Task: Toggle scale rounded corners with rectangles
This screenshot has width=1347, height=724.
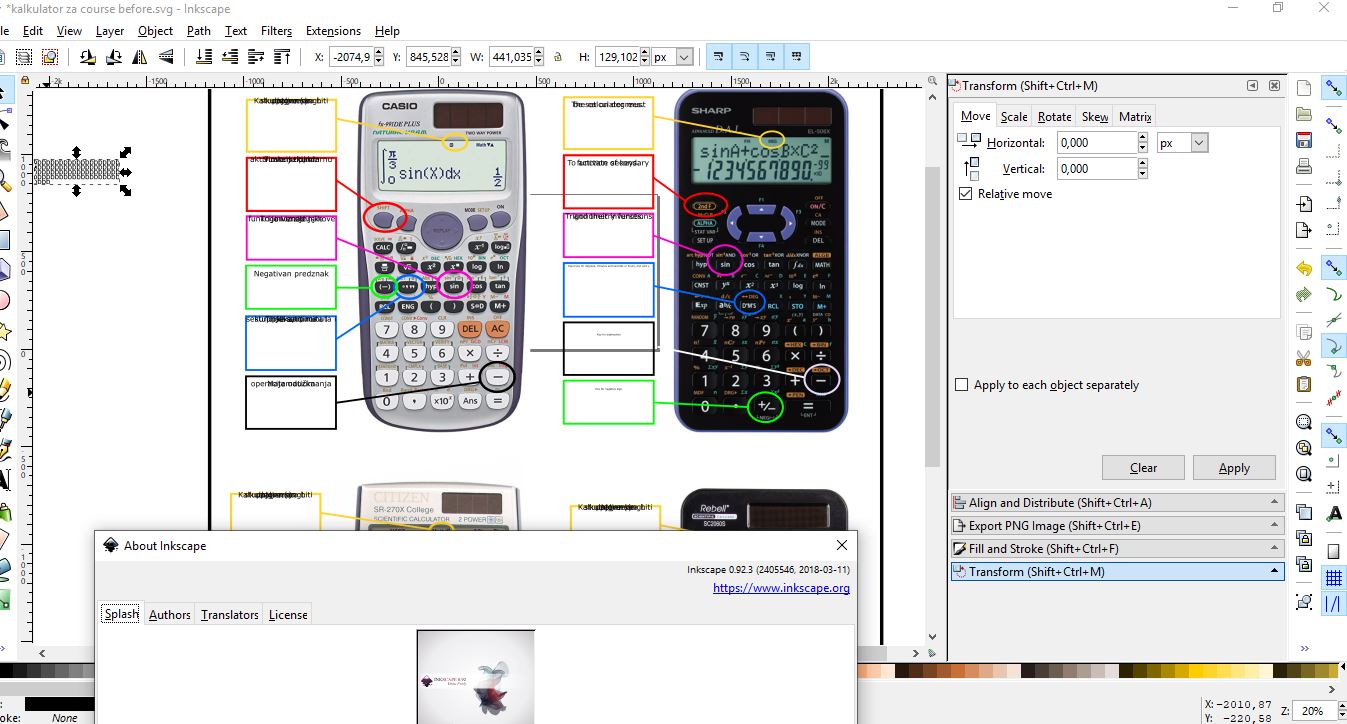Action: click(745, 56)
